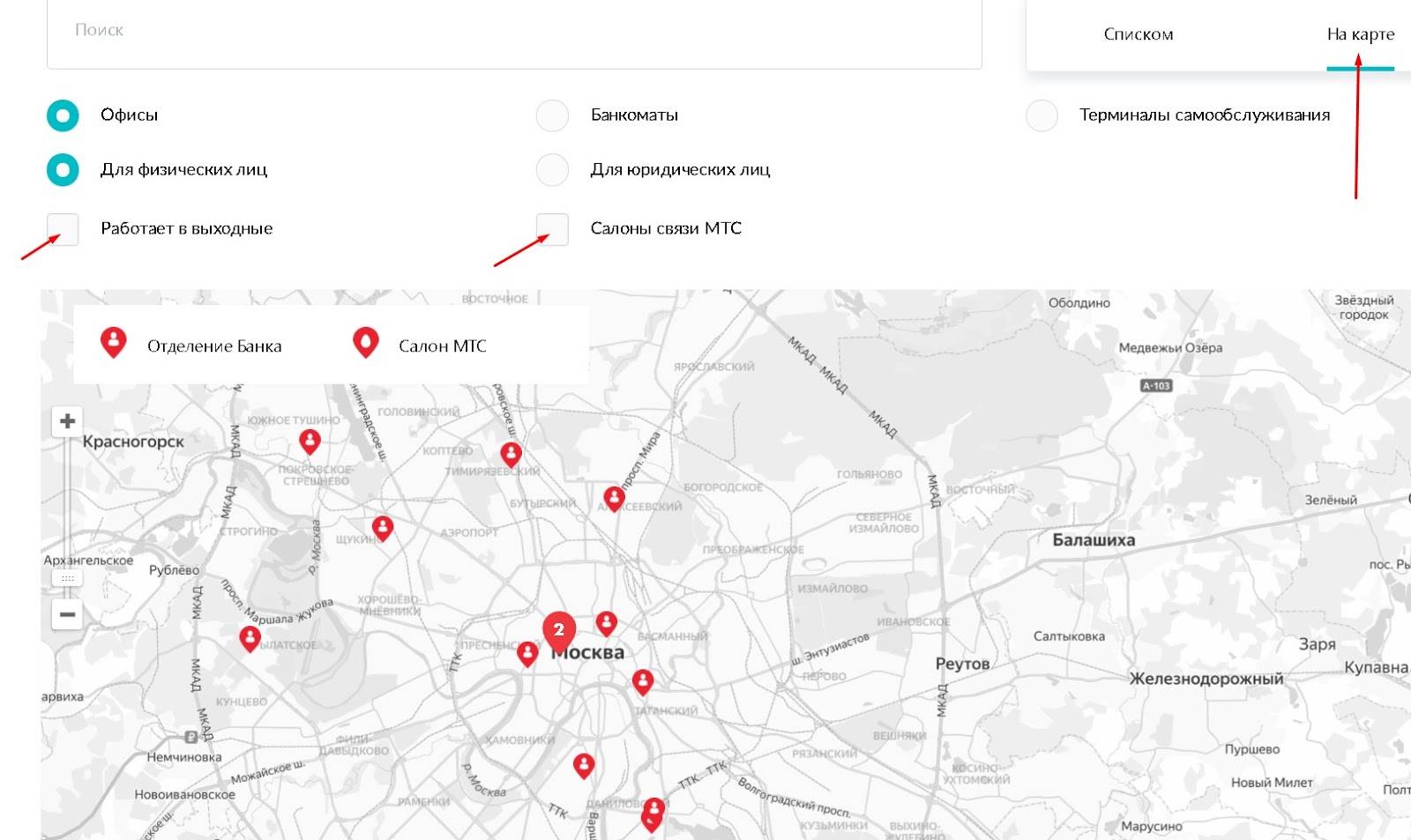This screenshot has height=840, width=1411.
Task: Open bank pin near Коптево
Action: (x=511, y=454)
